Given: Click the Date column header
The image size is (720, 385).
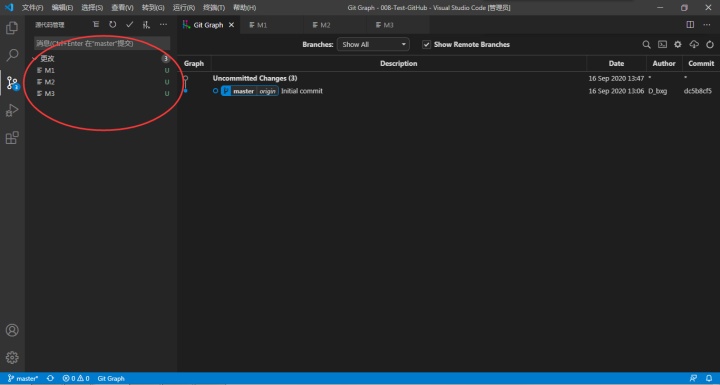Looking at the screenshot, I should tap(616, 63).
